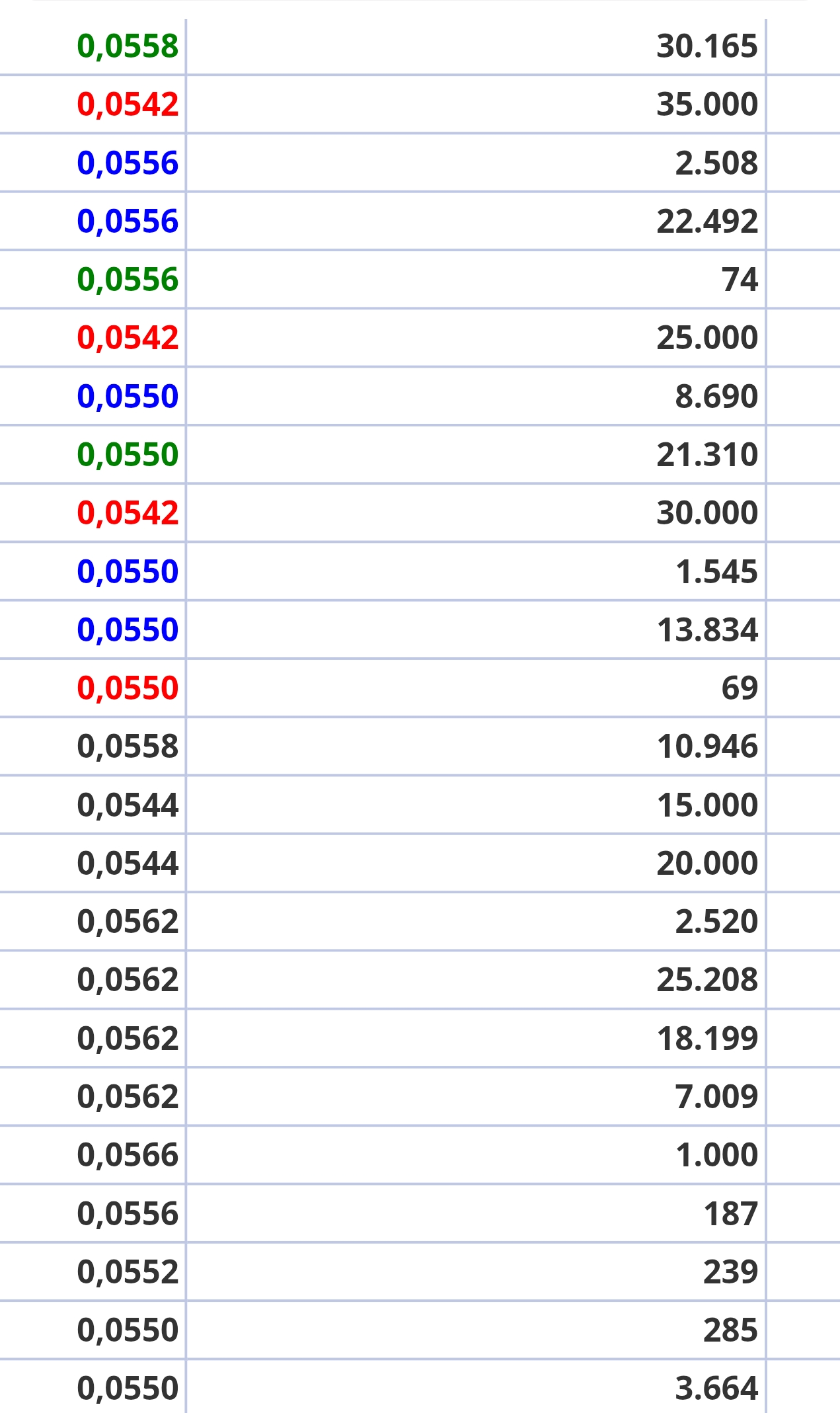Click the volume value 30.165

click(x=706, y=46)
